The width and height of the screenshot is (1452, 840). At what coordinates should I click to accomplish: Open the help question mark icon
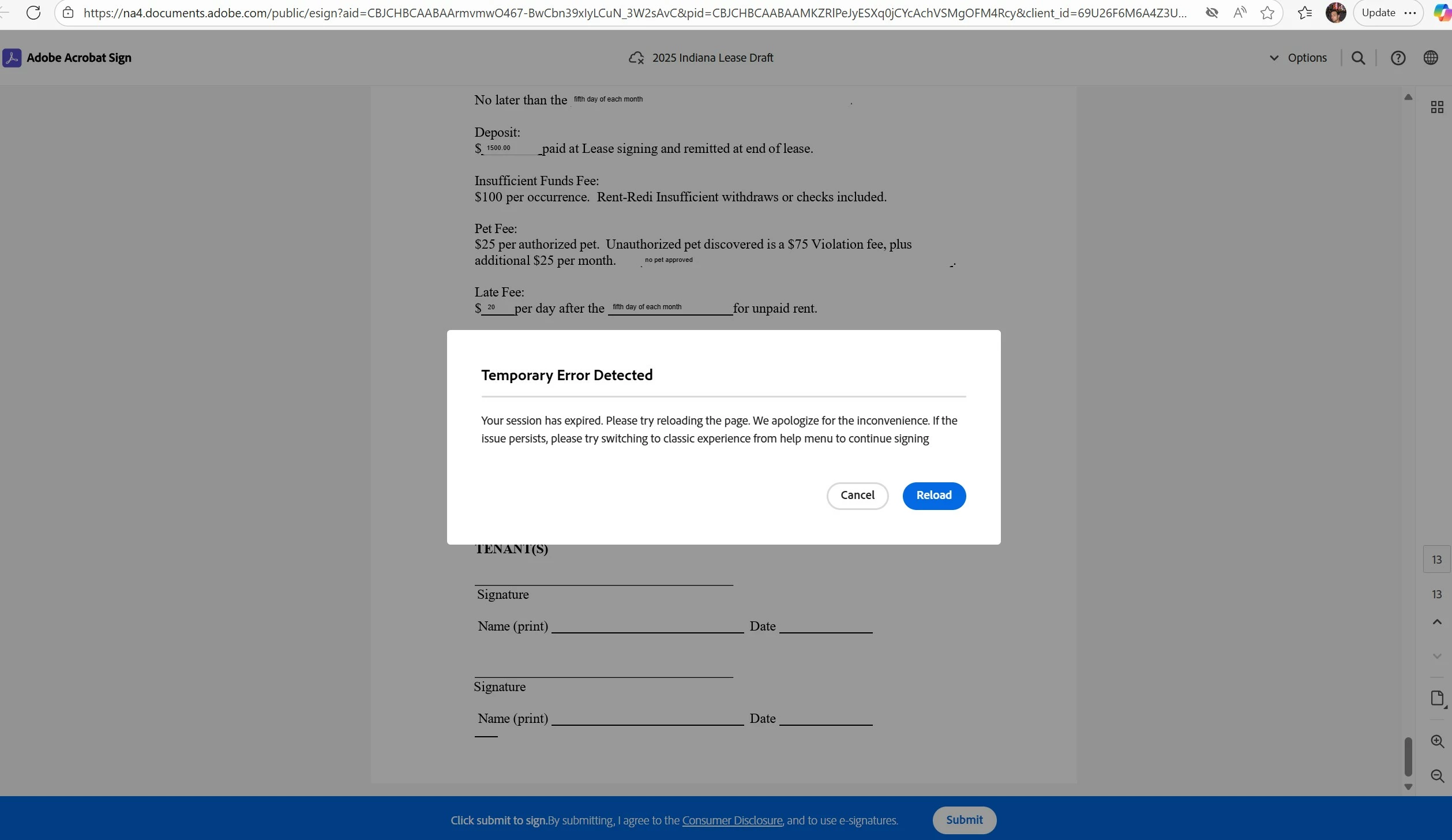coord(1397,58)
